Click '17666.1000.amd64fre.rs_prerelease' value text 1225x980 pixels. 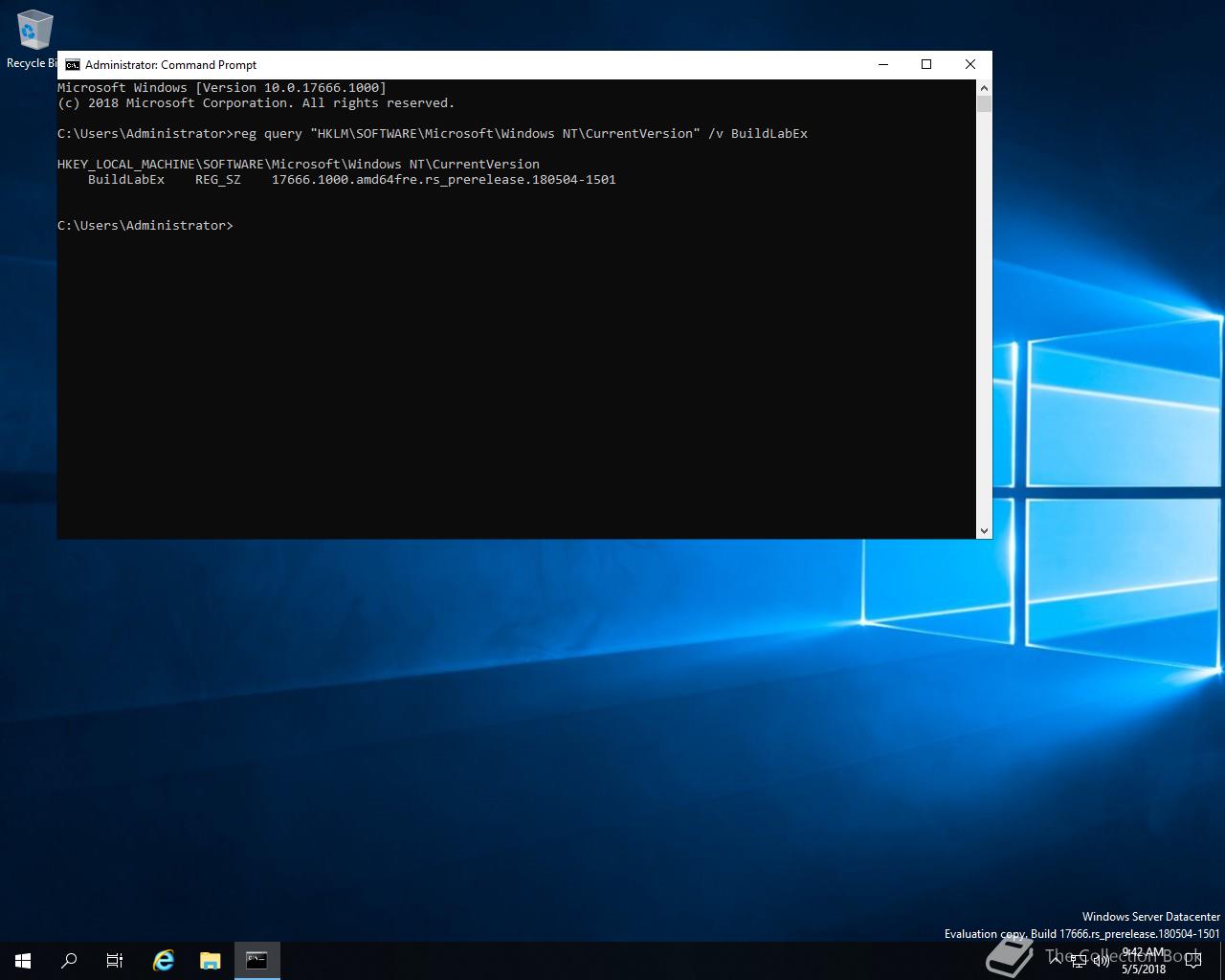[444, 179]
